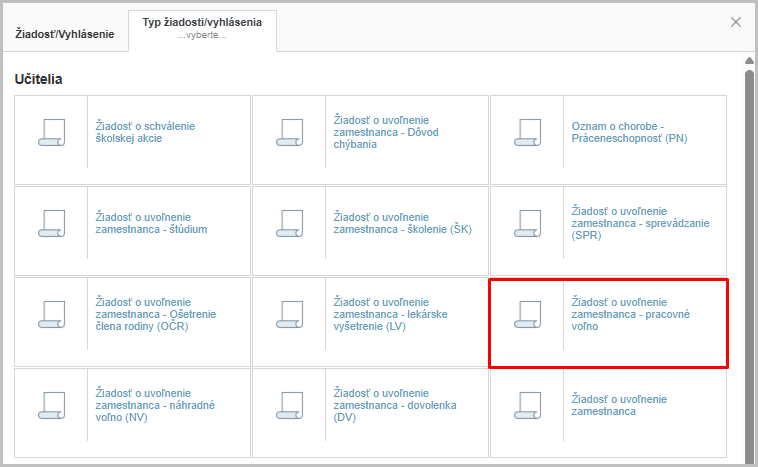Click scroll icon for OČR request tile
758x467 pixels.
pyautogui.click(x=51, y=314)
